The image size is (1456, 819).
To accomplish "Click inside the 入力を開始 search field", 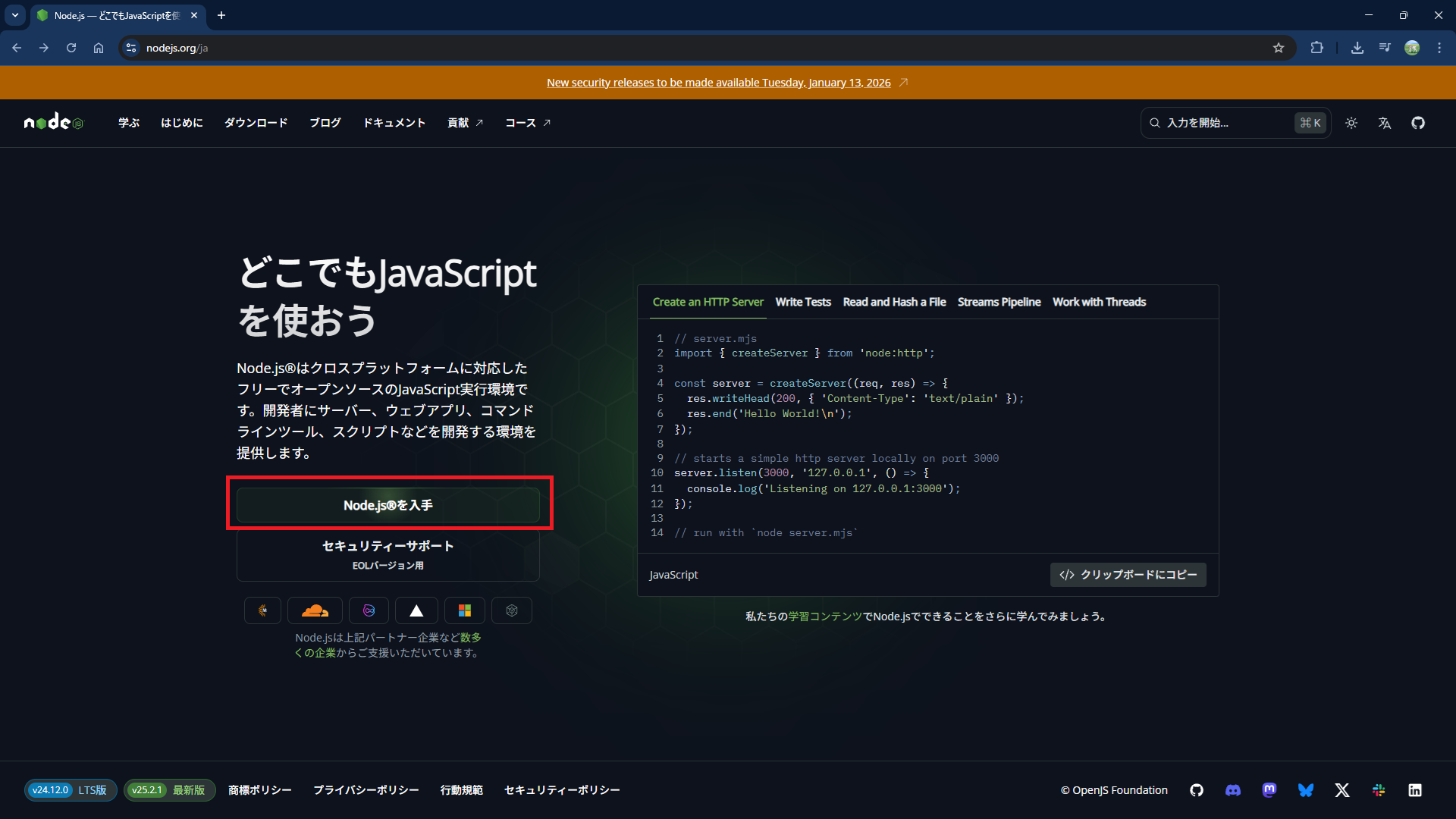I will (1221, 122).
